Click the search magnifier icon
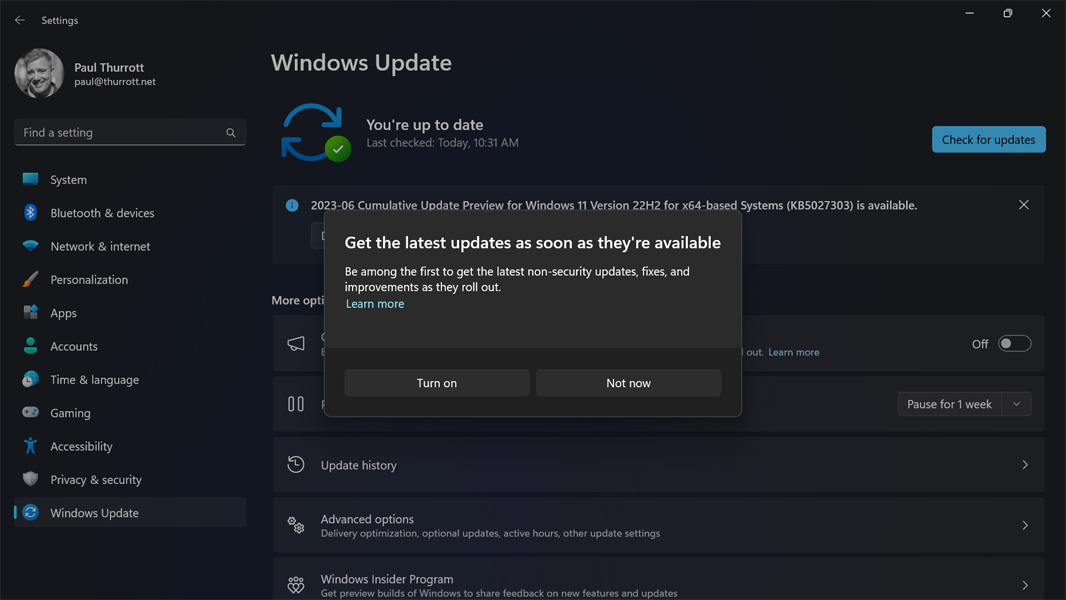Screen dimensions: 1066x600 click(230, 133)
